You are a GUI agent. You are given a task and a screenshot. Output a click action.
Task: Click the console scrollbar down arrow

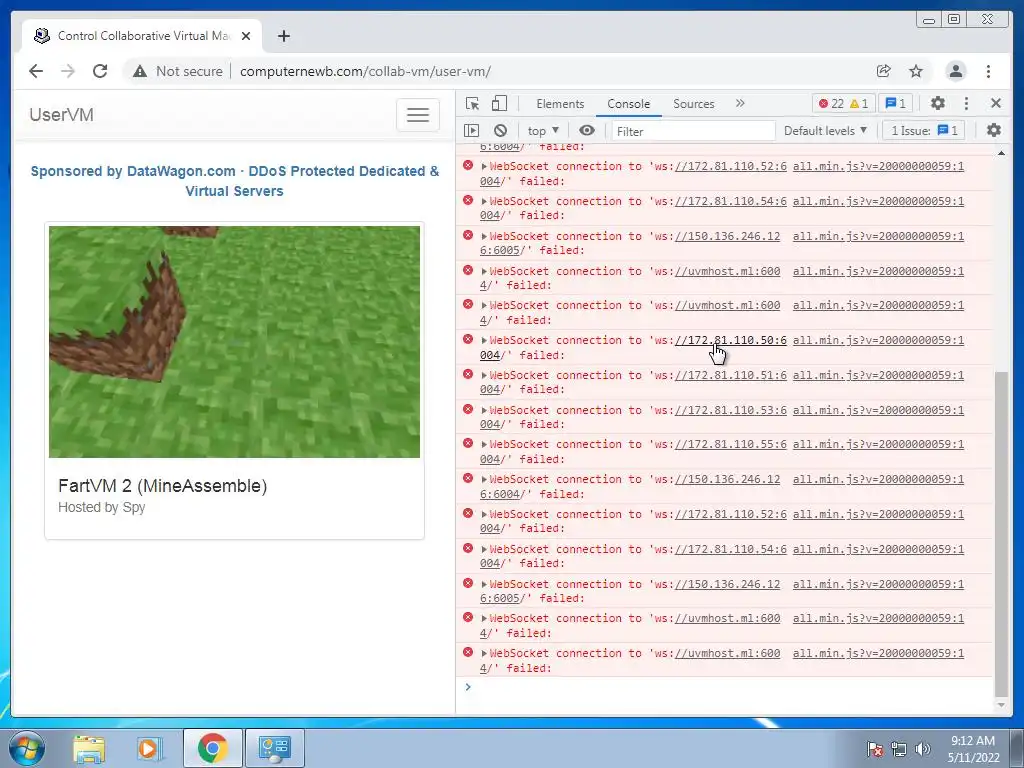(1001, 705)
